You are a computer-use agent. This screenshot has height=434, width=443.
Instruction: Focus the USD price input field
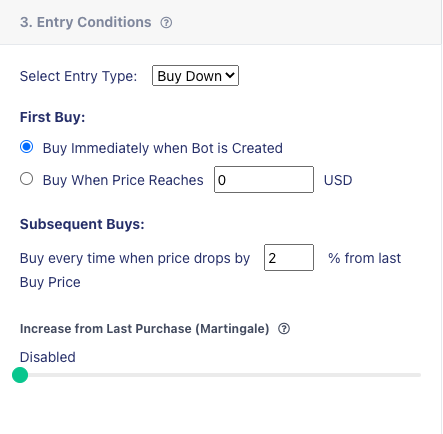[x=264, y=180]
